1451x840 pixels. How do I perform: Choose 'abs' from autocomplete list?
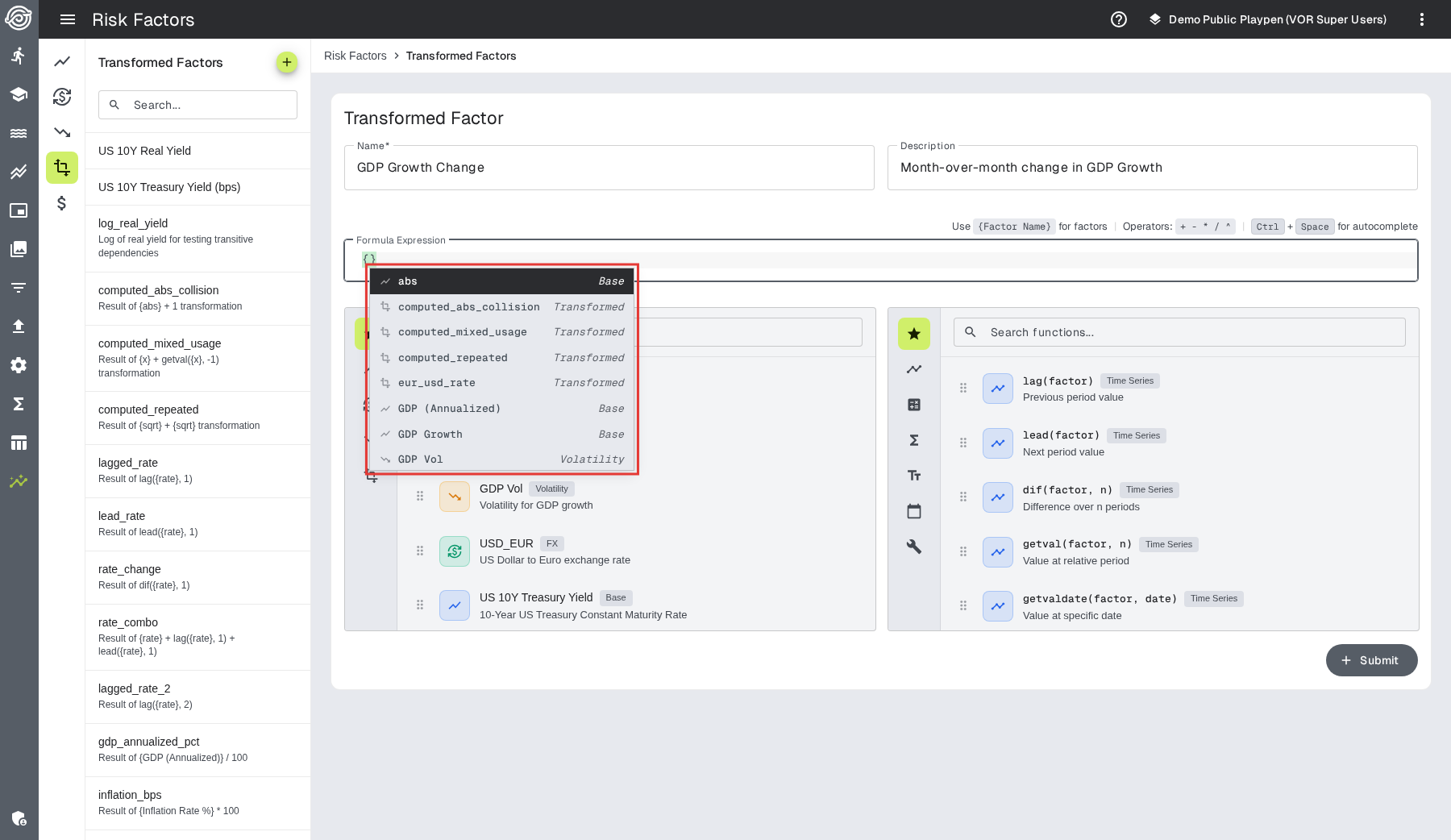pyautogui.click(x=501, y=281)
